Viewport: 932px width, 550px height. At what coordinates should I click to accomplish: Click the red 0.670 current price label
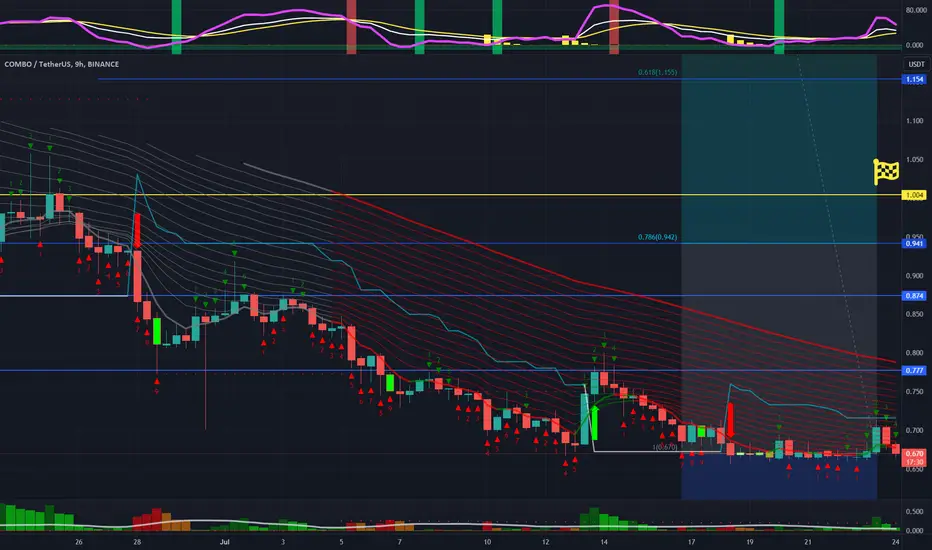pos(914,454)
